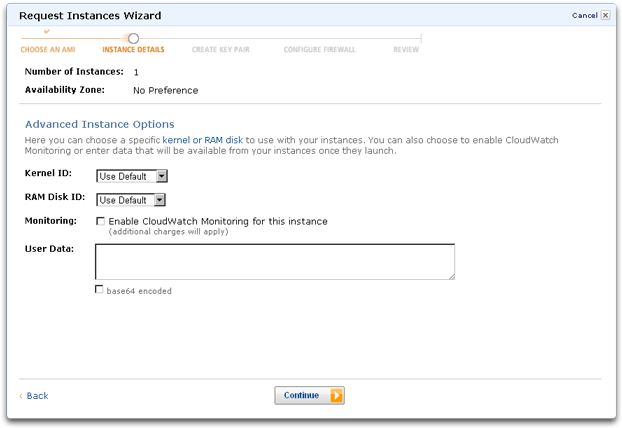The height and width of the screenshot is (428, 622).
Task: Click the checkmark icon above Choose an AMI
Action: 47,31
